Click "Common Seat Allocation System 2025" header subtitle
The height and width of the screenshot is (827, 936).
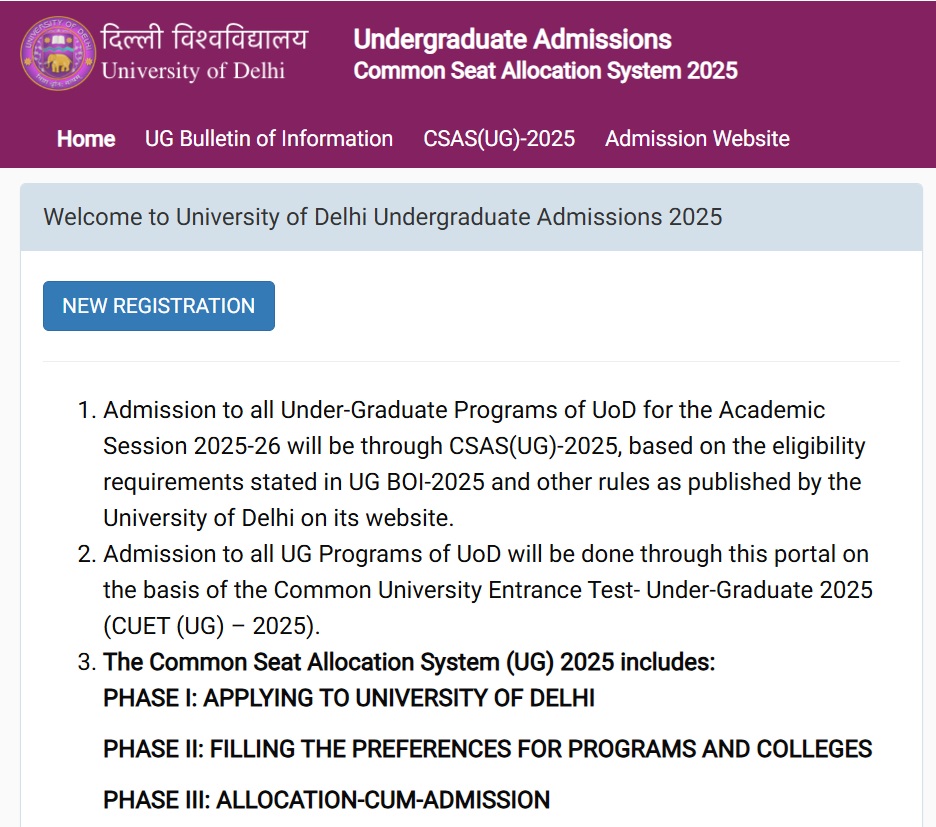tap(545, 71)
